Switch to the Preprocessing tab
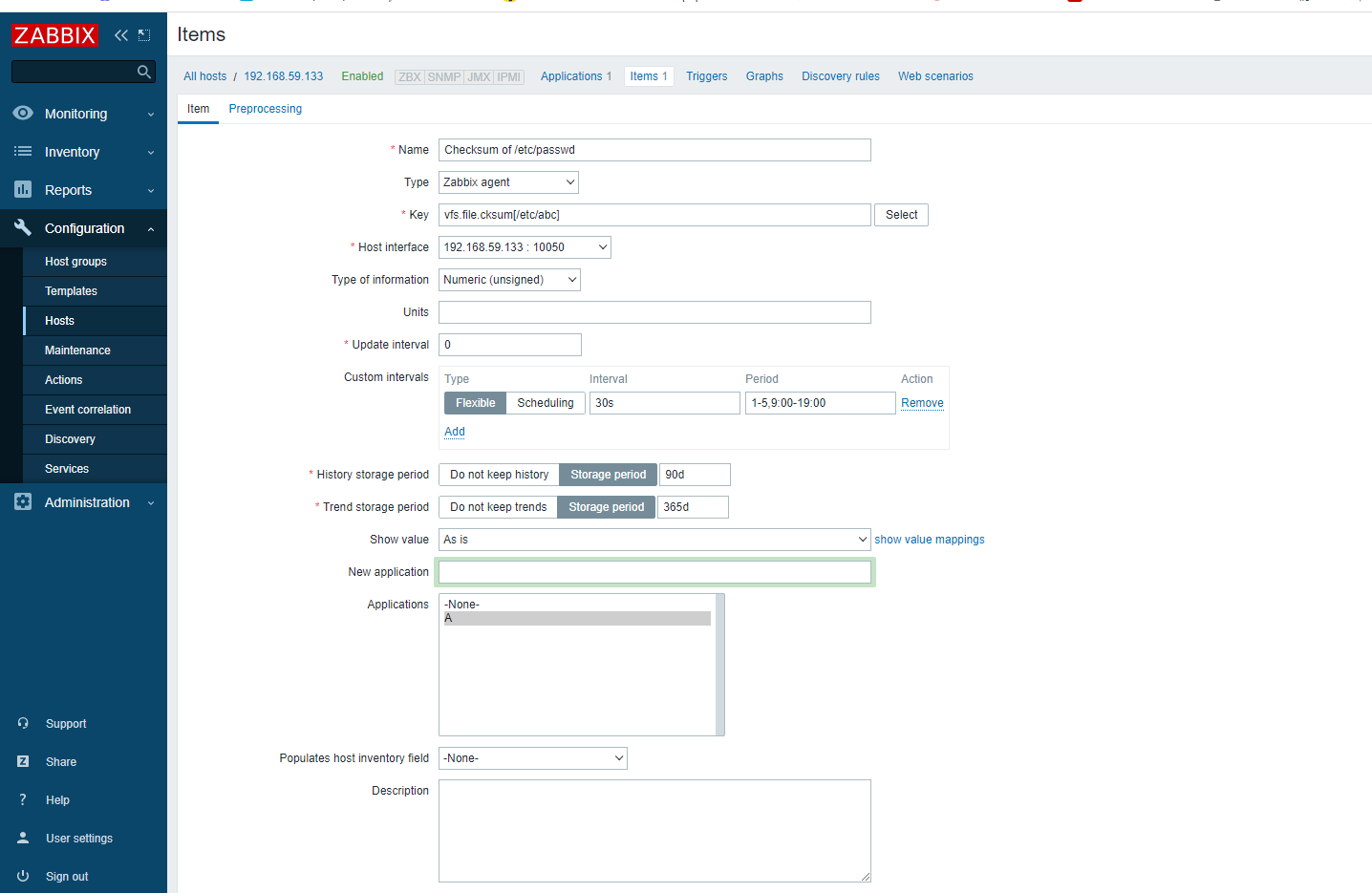This screenshot has width=1372, height=893. tap(266, 109)
